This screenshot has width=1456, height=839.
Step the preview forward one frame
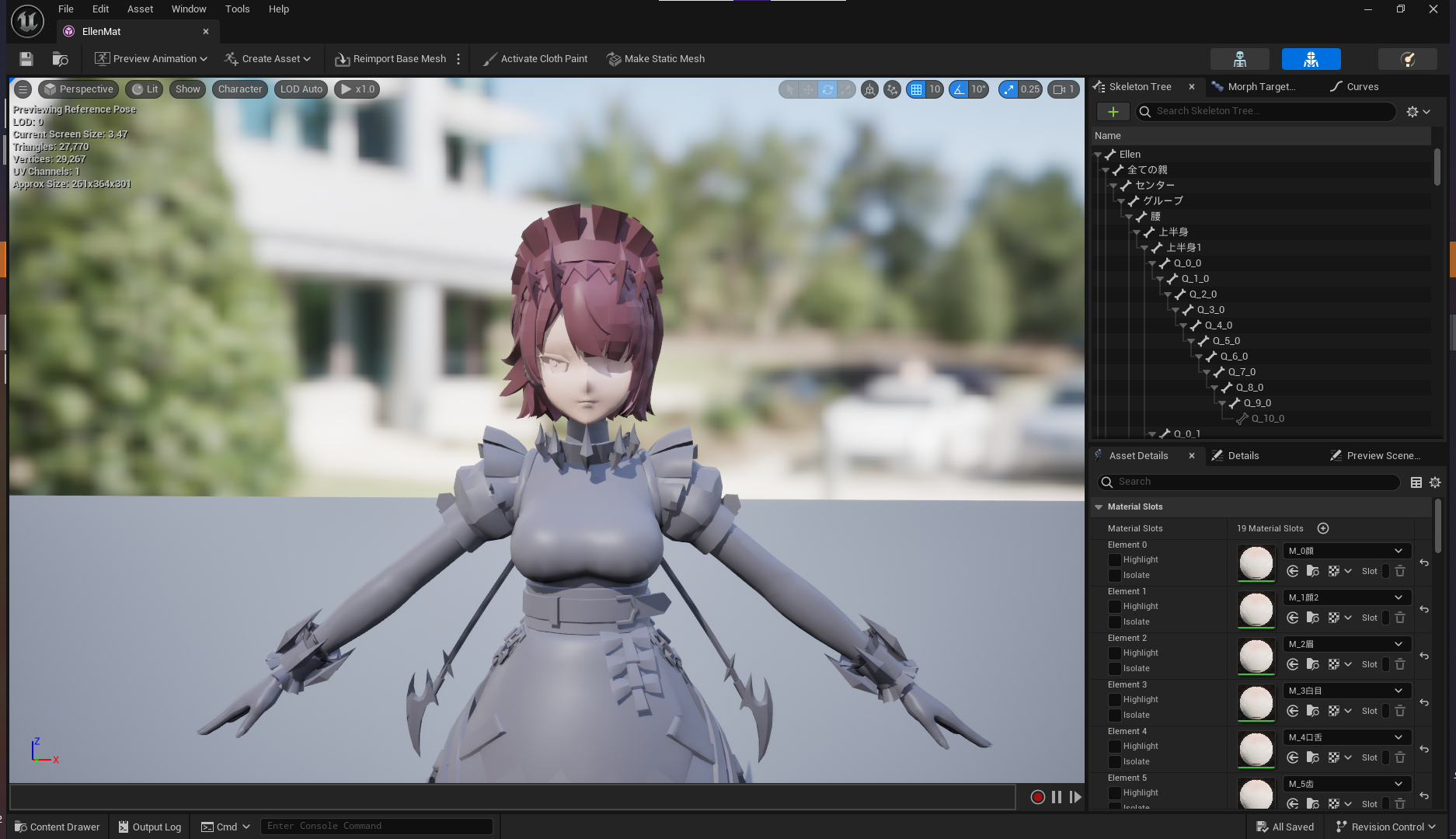[x=1075, y=797]
